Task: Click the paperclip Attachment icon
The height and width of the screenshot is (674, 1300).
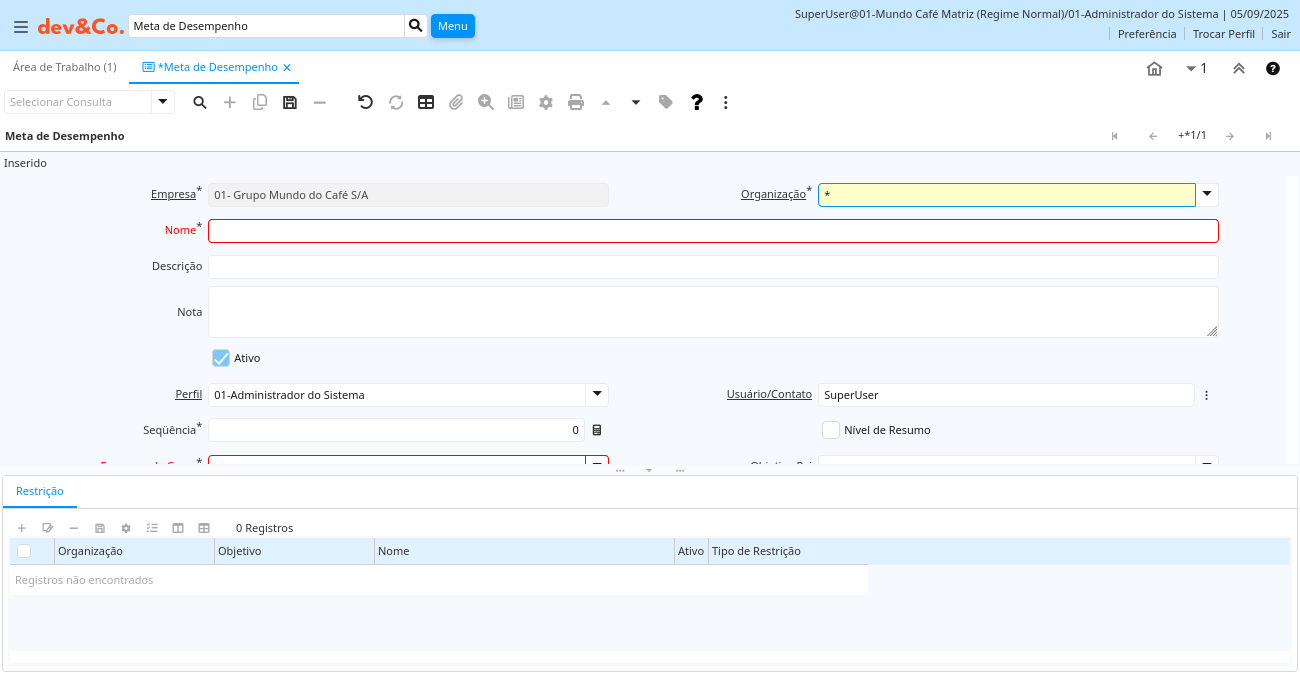Action: pyautogui.click(x=456, y=102)
